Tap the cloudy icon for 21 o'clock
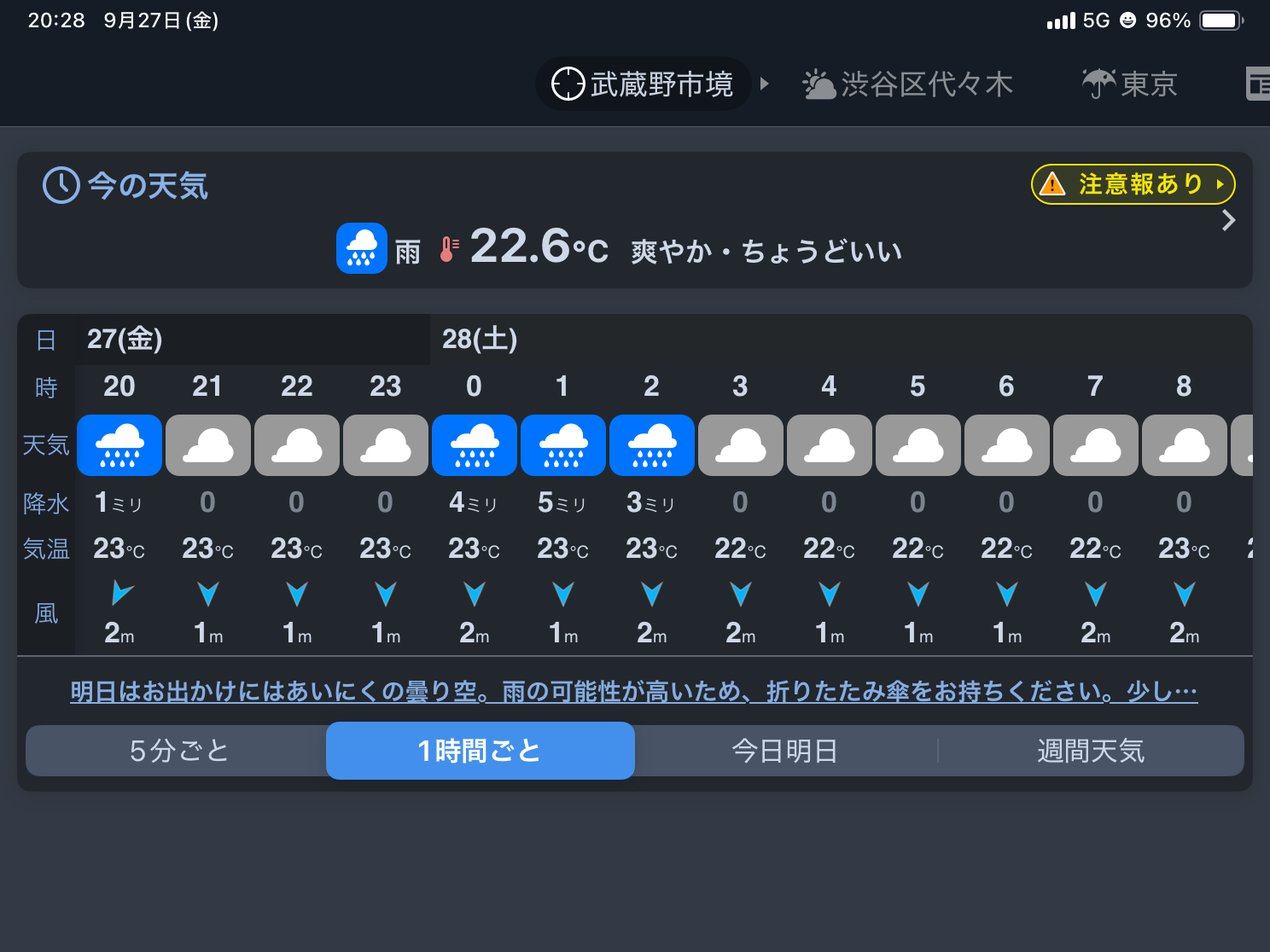This screenshot has height=952, width=1270. pyautogui.click(x=208, y=445)
